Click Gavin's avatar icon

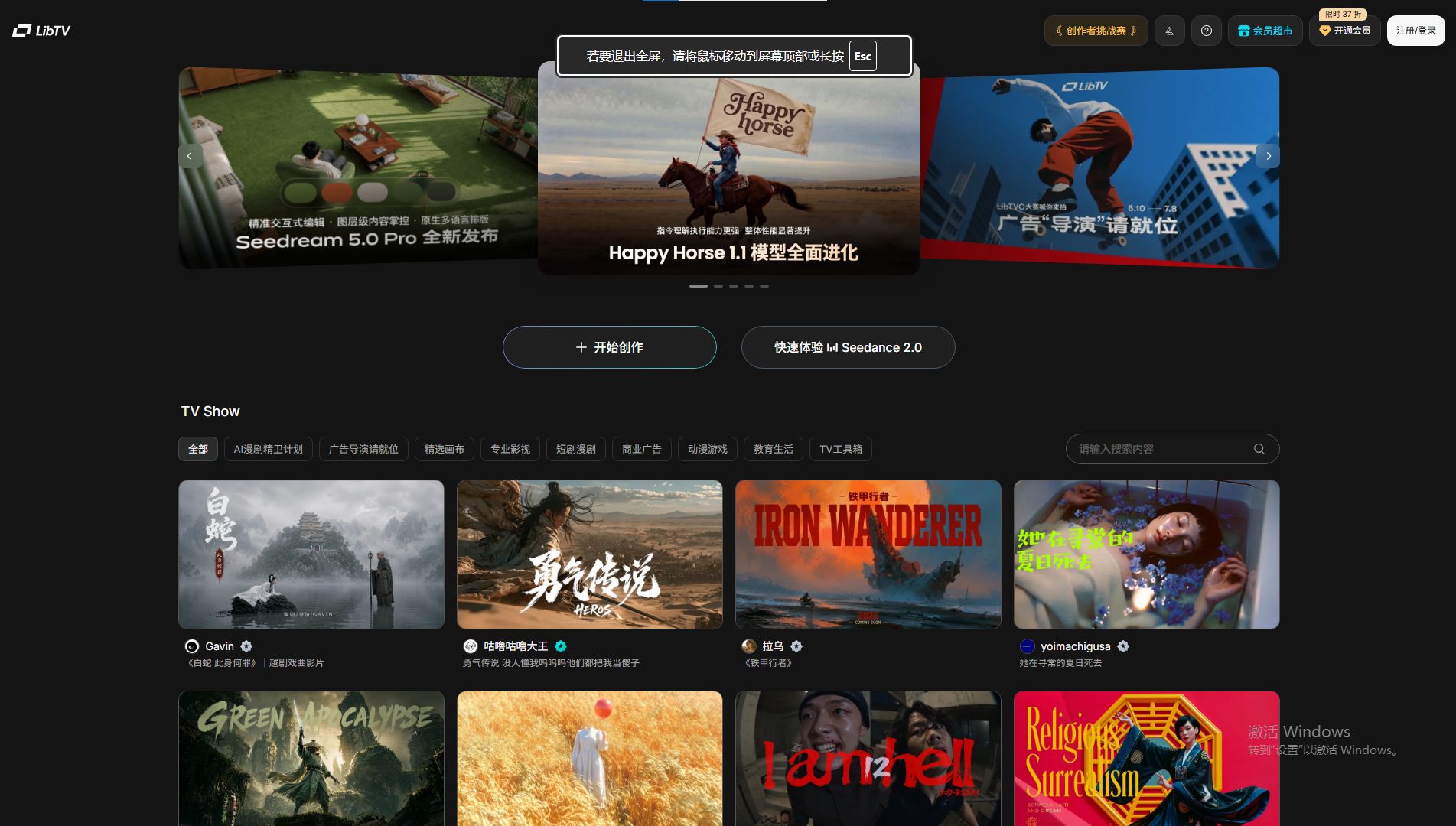[x=192, y=646]
